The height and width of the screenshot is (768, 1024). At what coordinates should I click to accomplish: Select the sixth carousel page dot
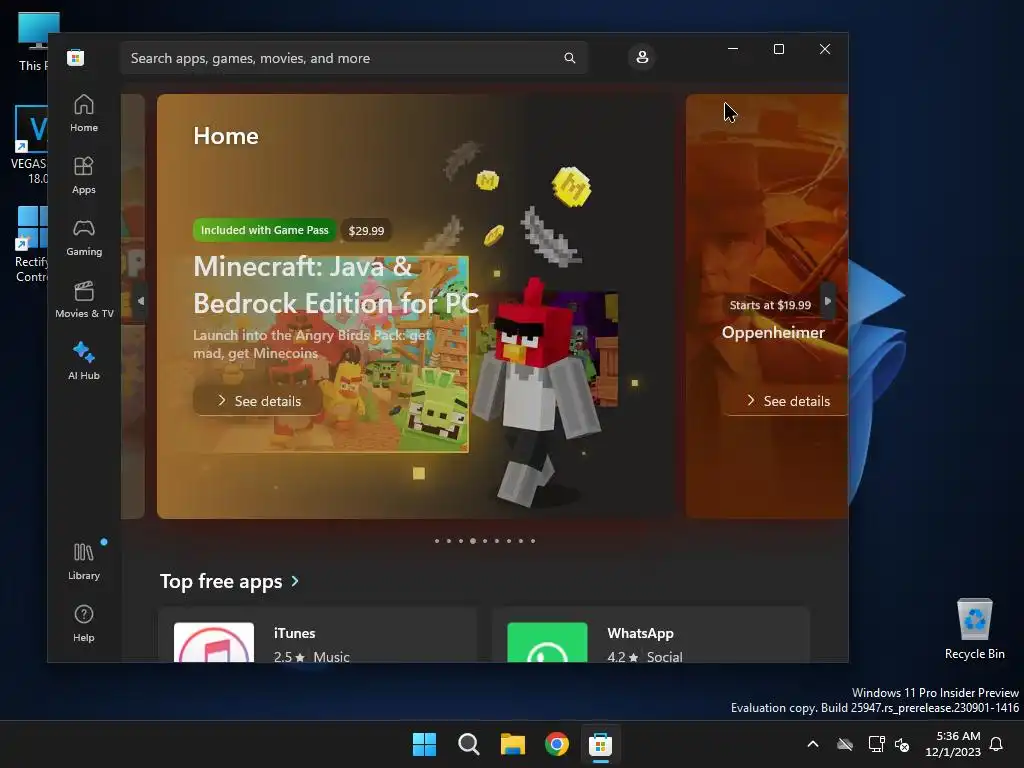[x=497, y=541]
